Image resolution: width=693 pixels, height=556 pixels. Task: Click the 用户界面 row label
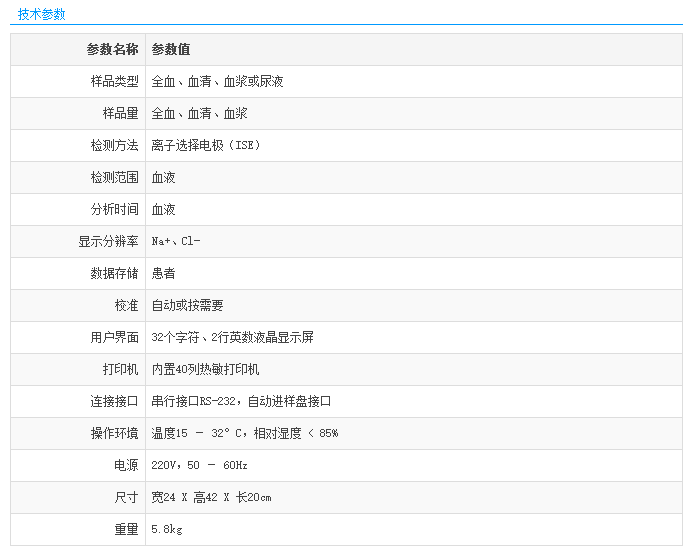pos(114,337)
